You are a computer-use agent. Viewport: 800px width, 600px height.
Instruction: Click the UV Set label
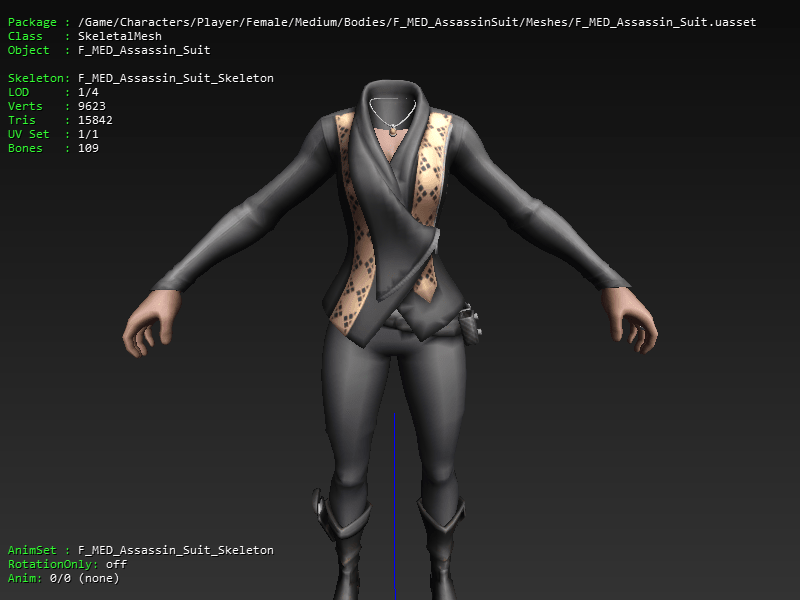[x=29, y=134]
